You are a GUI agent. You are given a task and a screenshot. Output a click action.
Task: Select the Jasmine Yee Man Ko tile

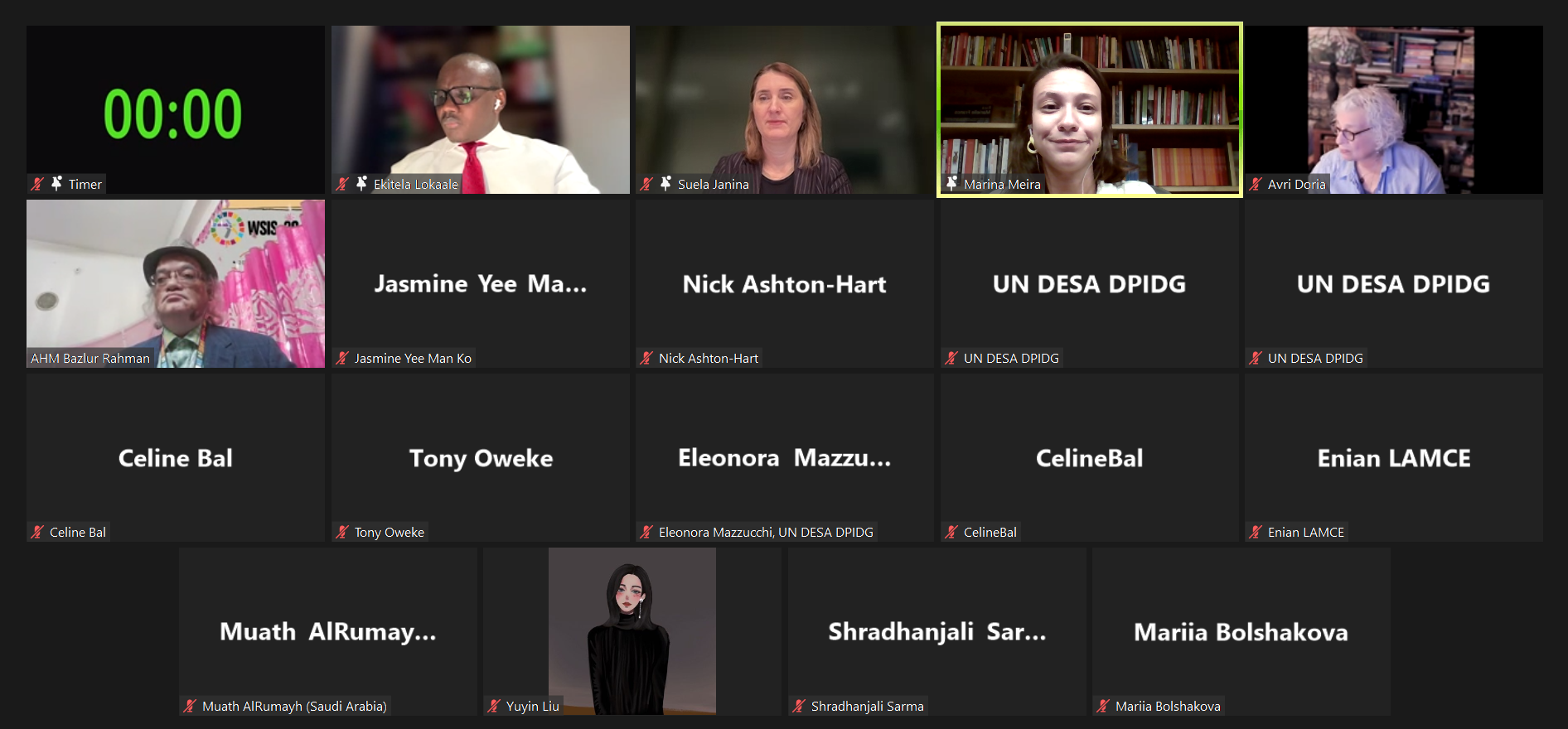click(481, 283)
